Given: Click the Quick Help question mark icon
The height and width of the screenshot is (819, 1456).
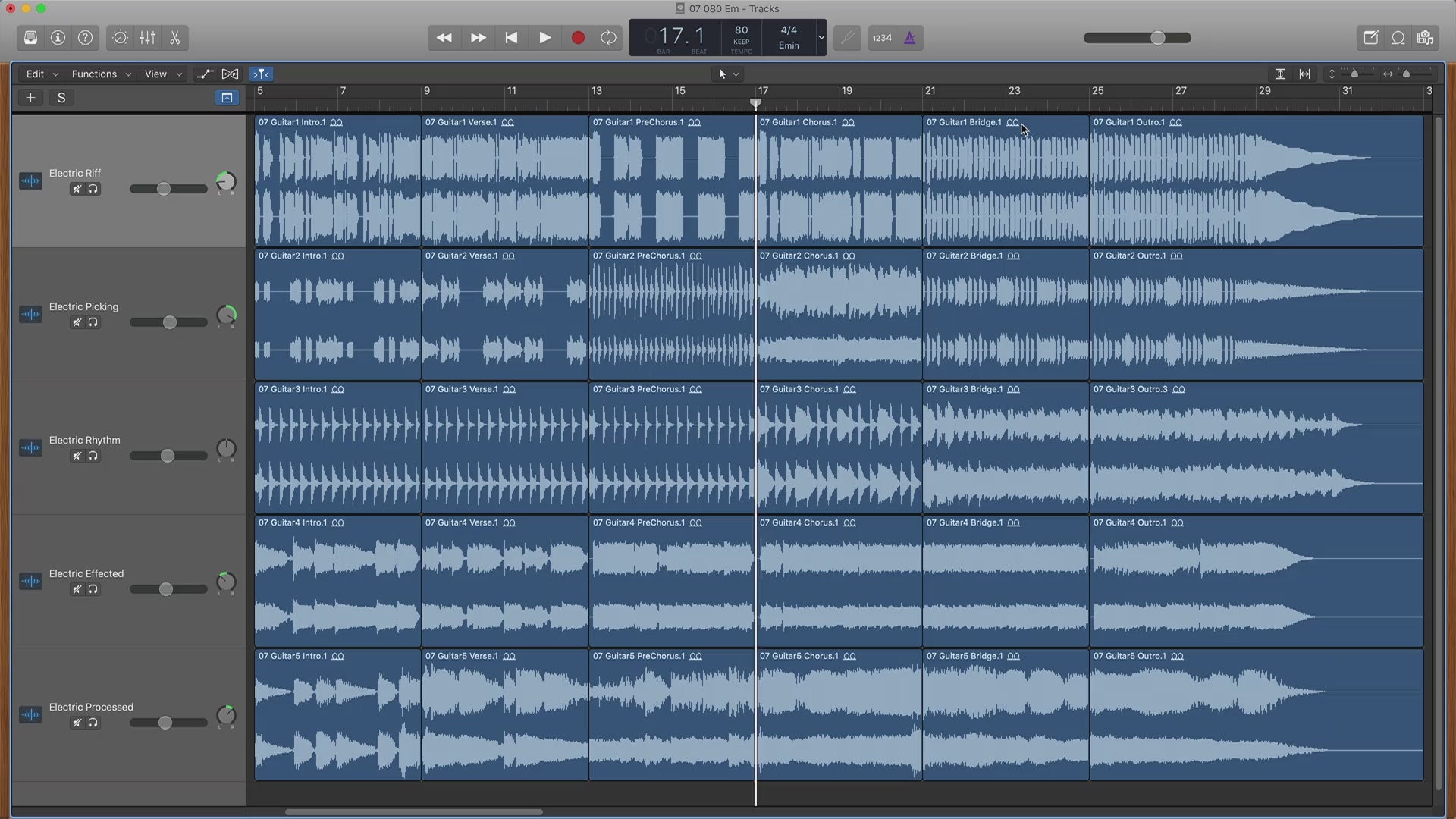Looking at the screenshot, I should [86, 38].
